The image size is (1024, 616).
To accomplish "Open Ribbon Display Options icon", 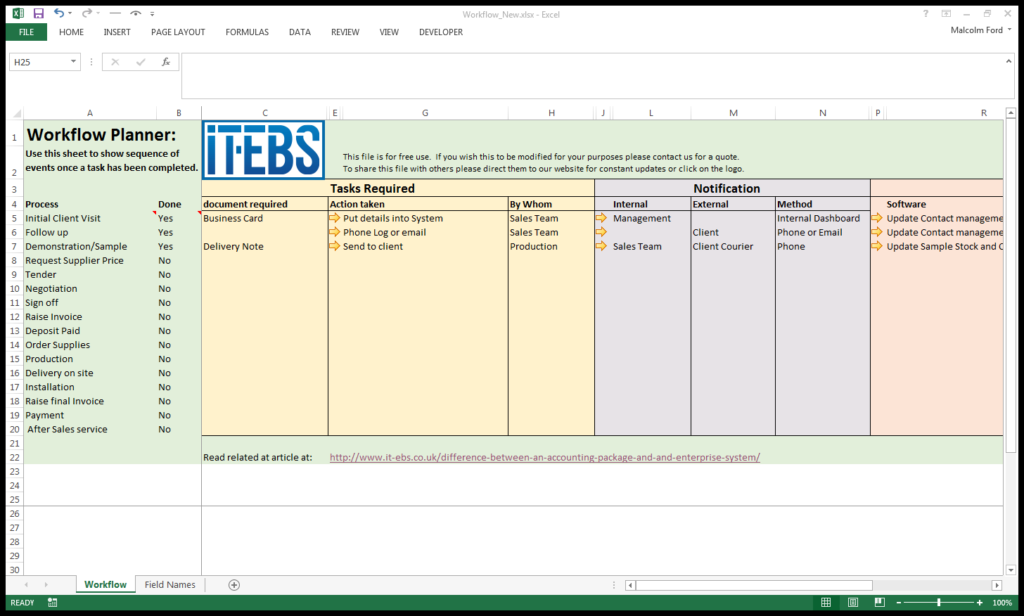I will click(946, 14).
